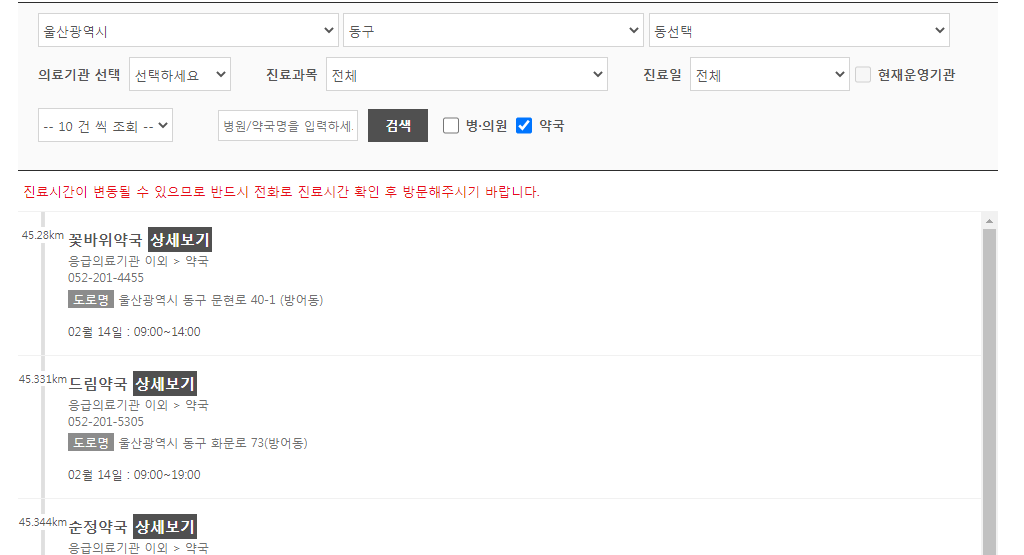The height and width of the screenshot is (555, 1024).
Task: Click the 45.28km distance label
Action: tap(42, 235)
